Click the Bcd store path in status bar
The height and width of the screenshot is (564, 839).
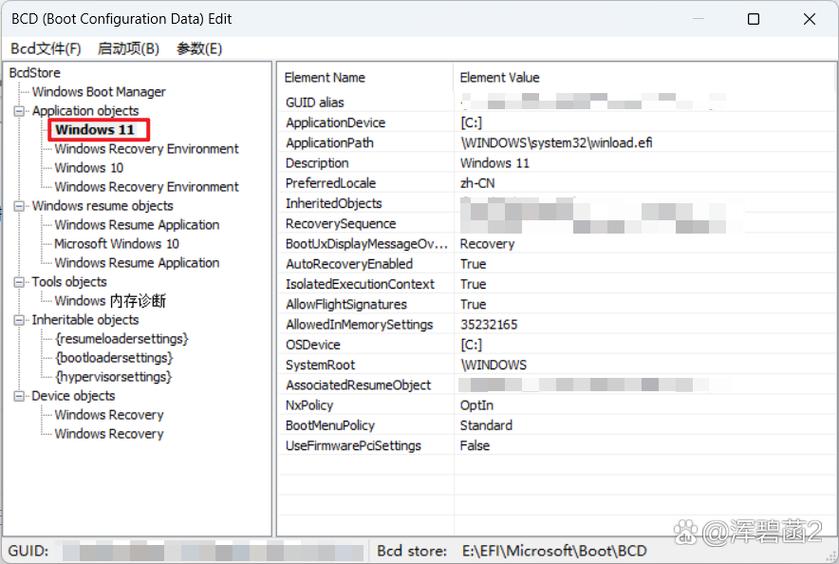tap(554, 551)
